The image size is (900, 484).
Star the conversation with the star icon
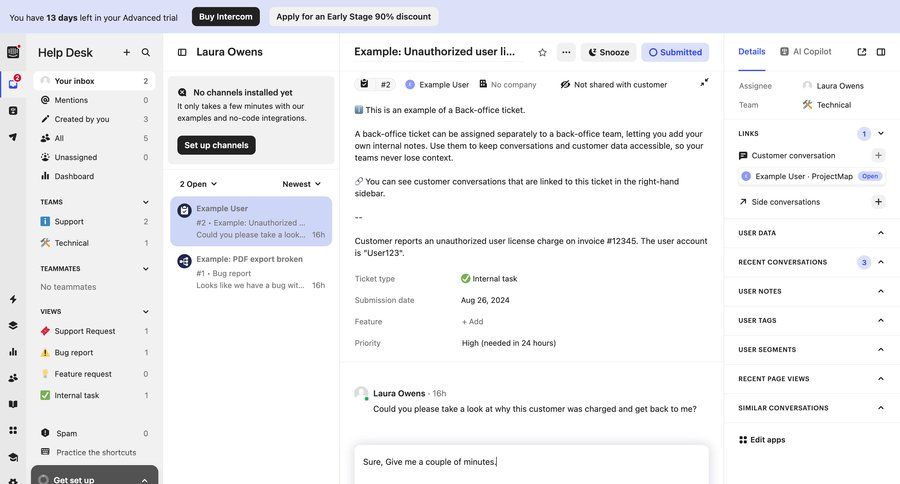tap(542, 52)
